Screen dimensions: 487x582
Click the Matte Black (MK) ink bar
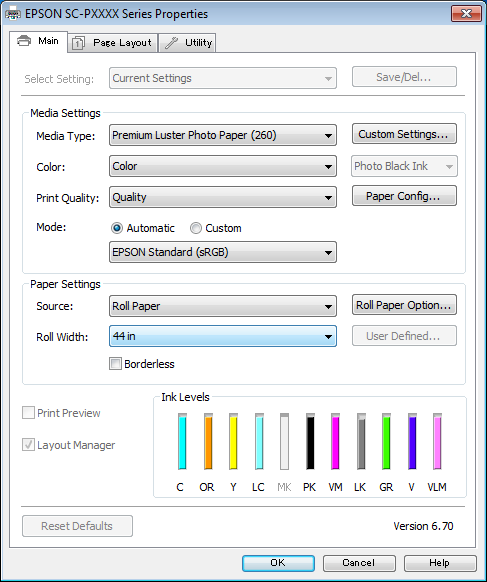(284, 441)
